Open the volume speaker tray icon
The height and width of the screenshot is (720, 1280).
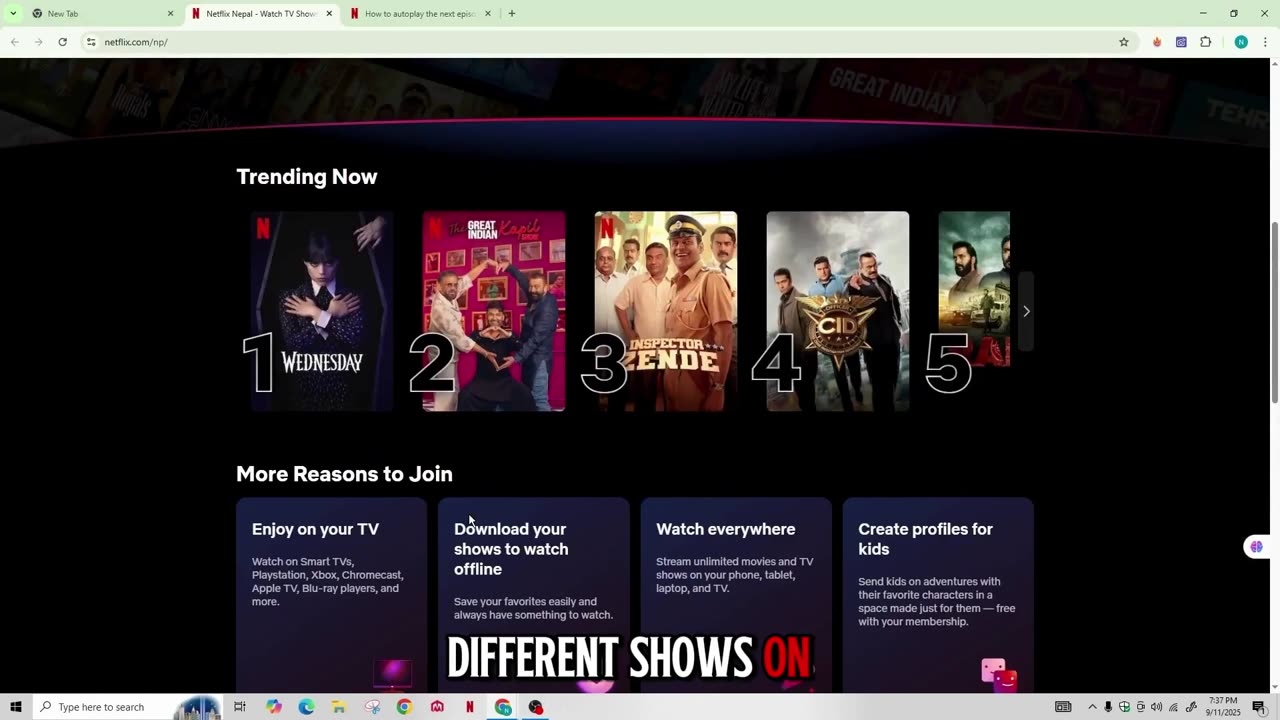pos(1157,707)
